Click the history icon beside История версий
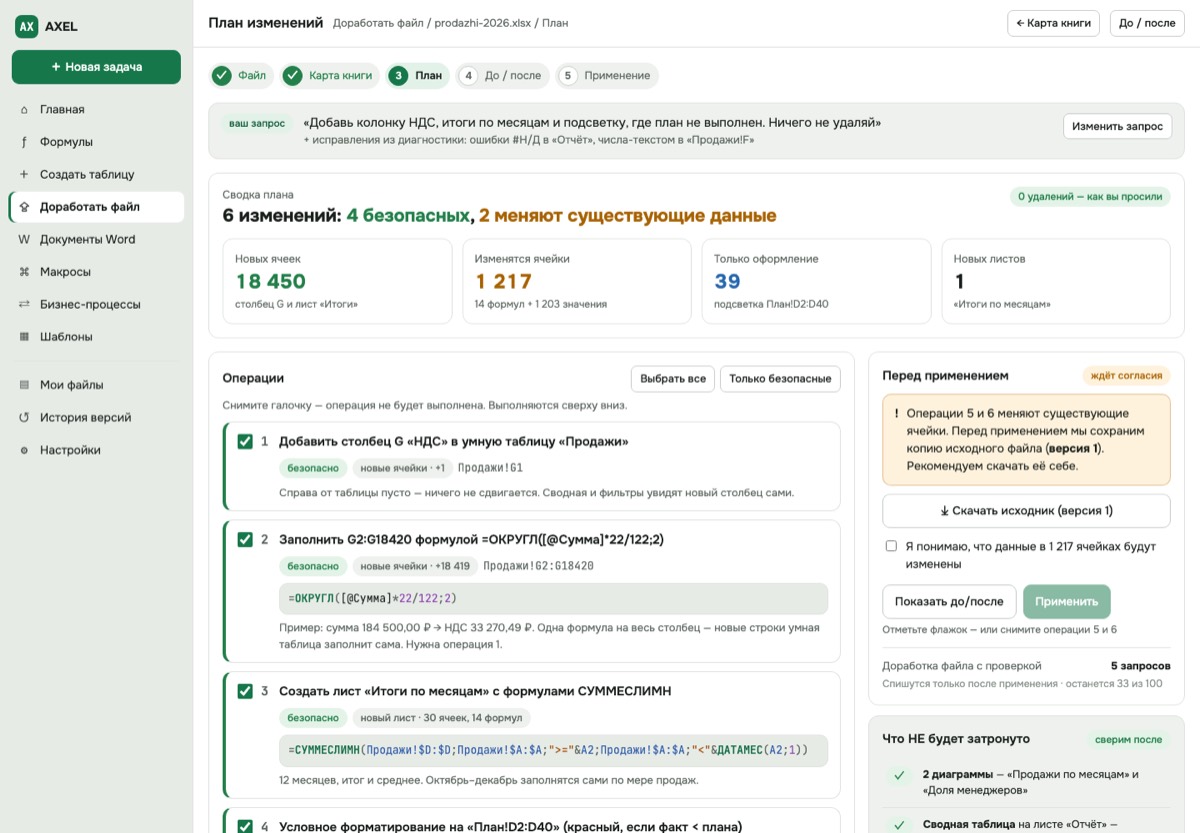The width and height of the screenshot is (1200, 833). coord(24,418)
